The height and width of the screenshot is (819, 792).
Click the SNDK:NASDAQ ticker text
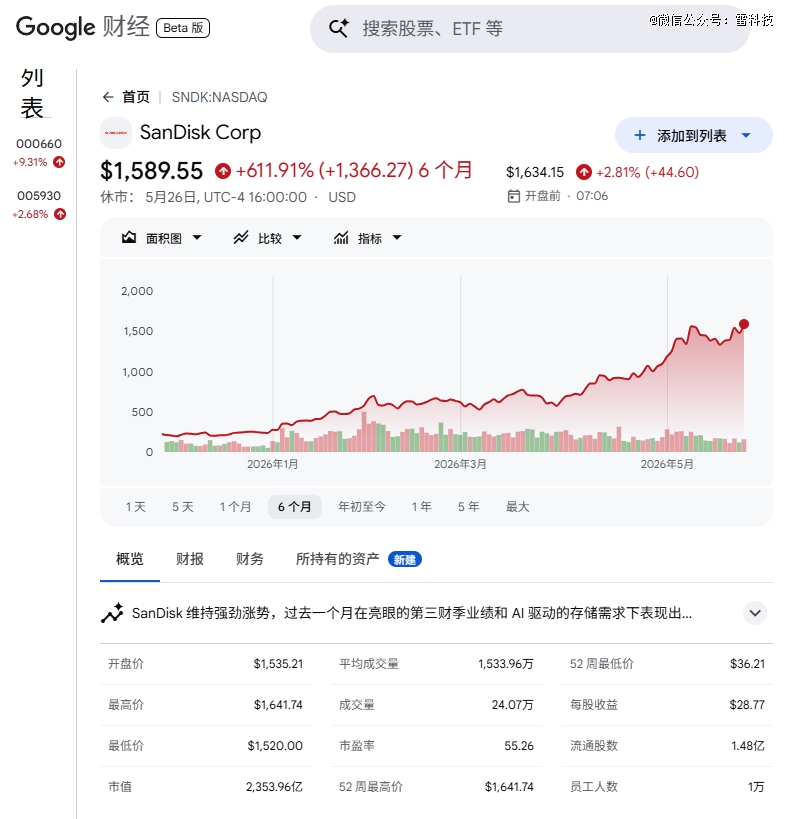[x=219, y=97]
